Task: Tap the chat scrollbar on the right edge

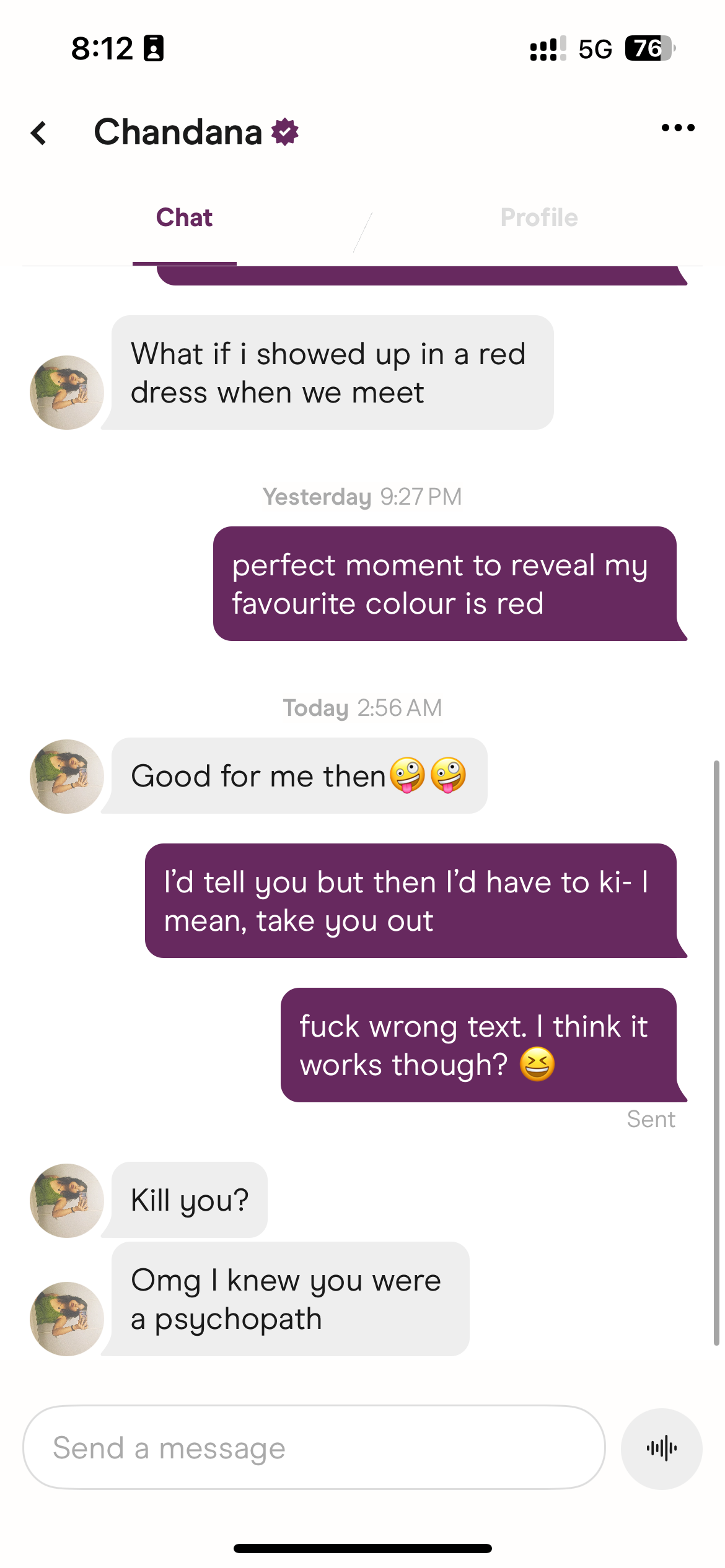Action: pyautogui.click(x=716, y=1053)
